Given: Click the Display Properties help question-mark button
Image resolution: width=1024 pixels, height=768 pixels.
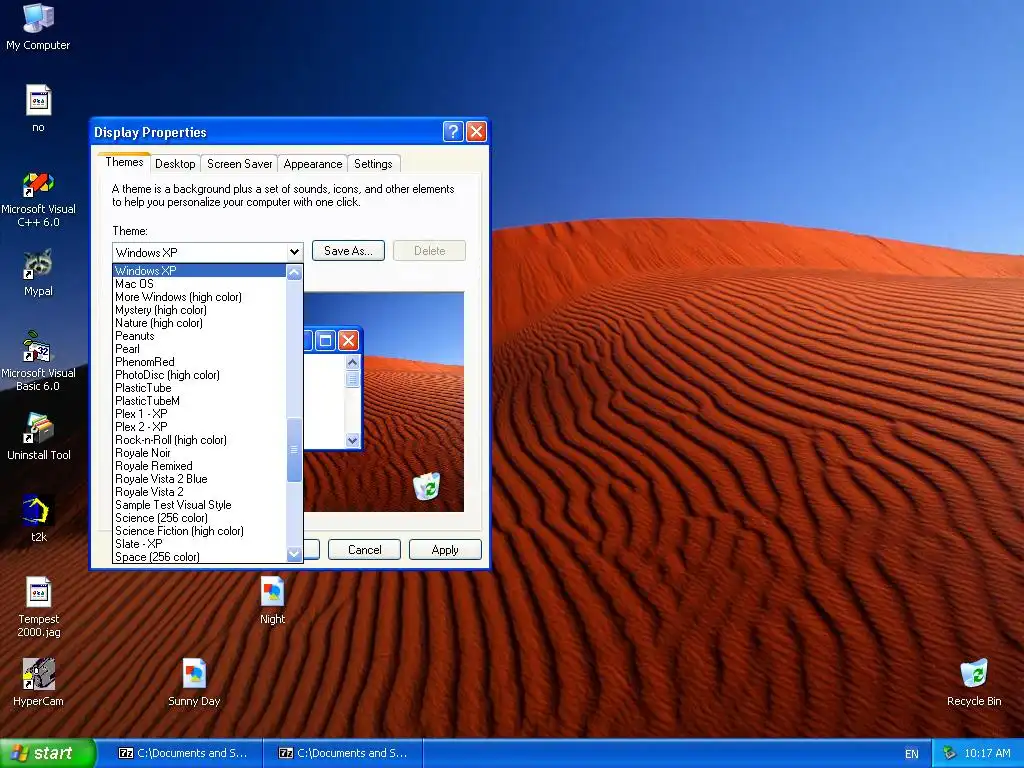Looking at the screenshot, I should point(453,132).
